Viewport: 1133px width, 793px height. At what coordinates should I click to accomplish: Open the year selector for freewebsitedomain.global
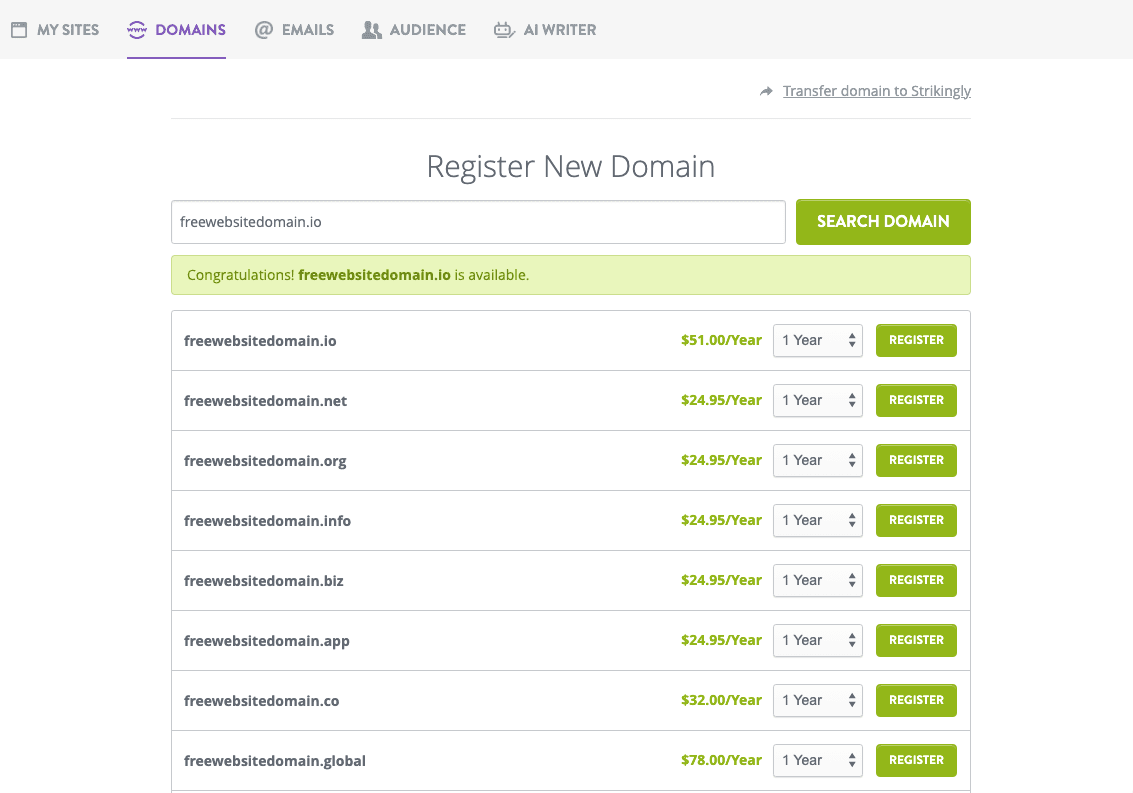[x=817, y=760]
